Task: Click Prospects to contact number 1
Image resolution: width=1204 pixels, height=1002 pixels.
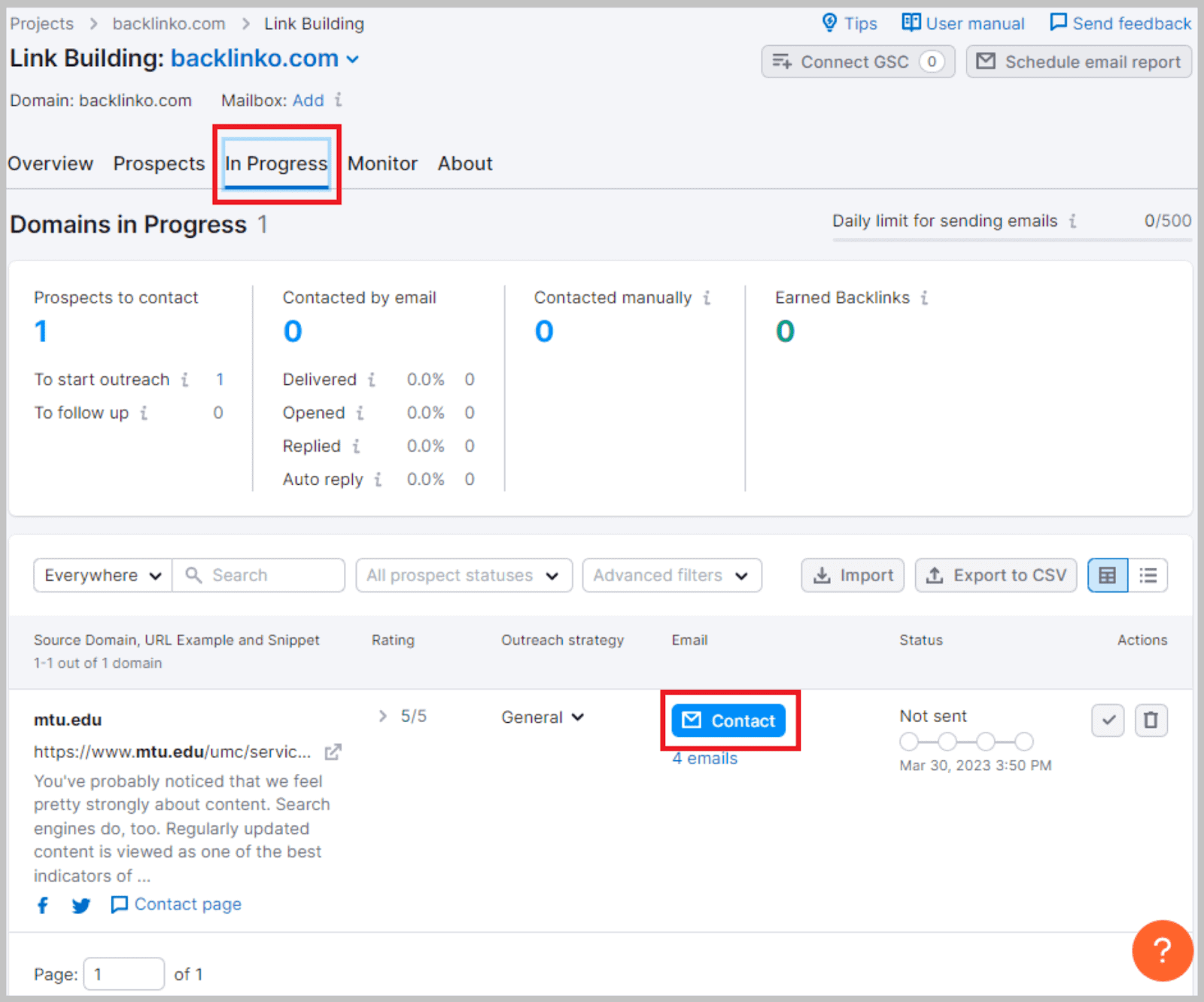Action: [x=41, y=331]
